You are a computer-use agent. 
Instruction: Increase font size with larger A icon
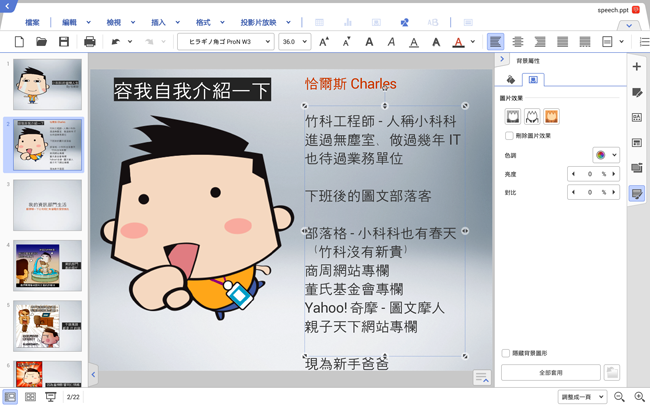[324, 42]
